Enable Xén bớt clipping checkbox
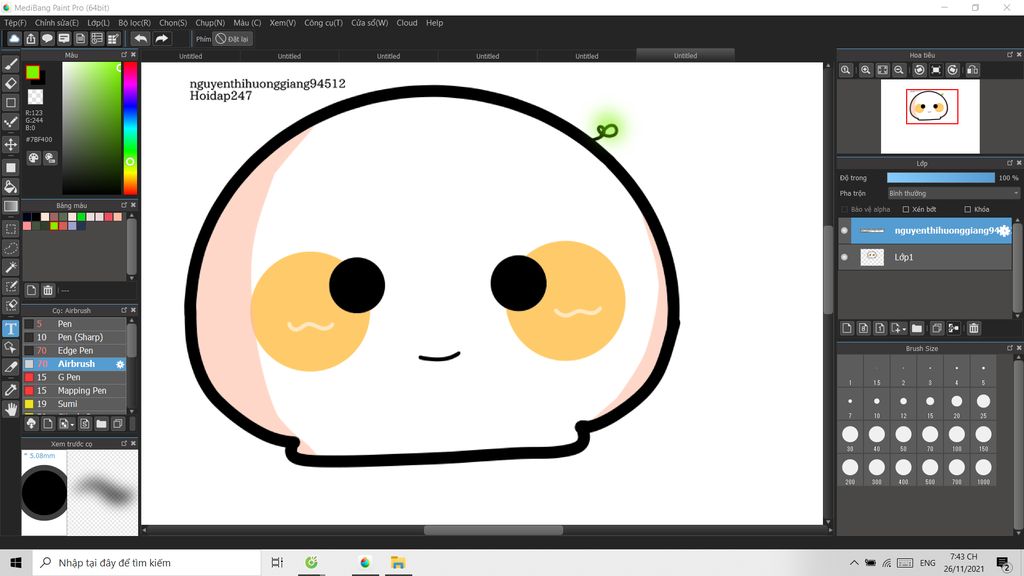The image size is (1024, 576). [906, 210]
